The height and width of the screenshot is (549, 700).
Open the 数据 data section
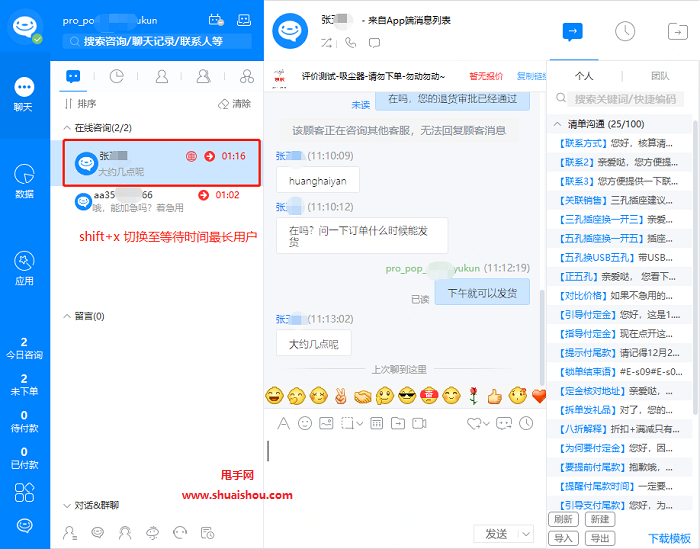24,181
